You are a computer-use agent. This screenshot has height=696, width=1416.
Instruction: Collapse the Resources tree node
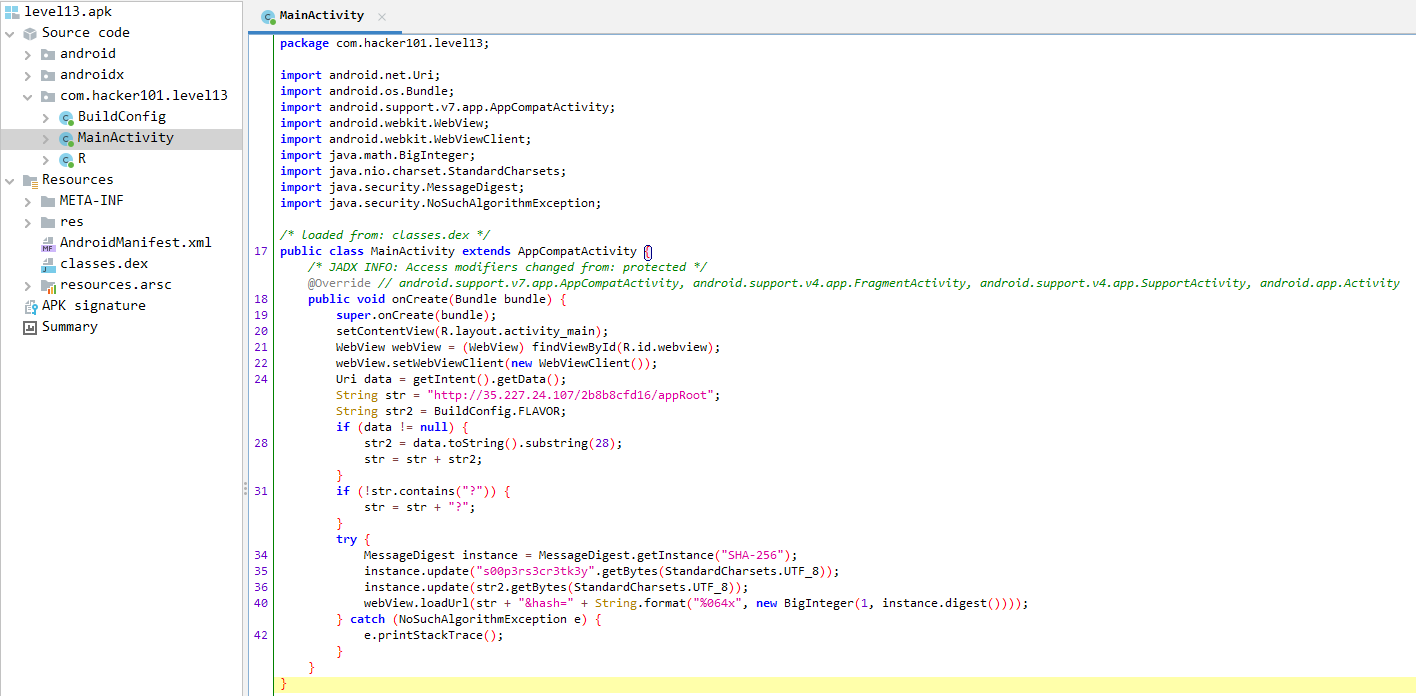click(x=9, y=180)
